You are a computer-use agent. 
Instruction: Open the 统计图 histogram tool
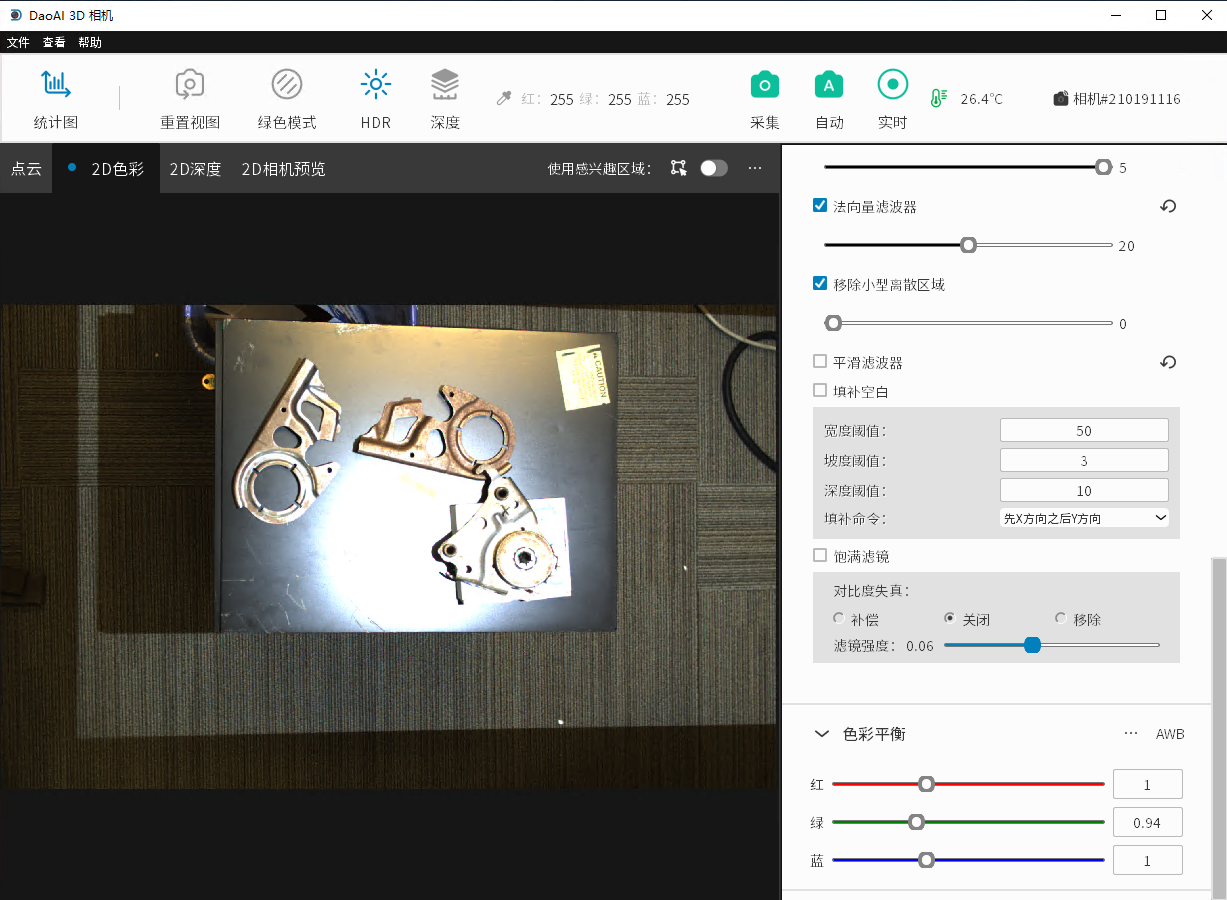(x=55, y=87)
